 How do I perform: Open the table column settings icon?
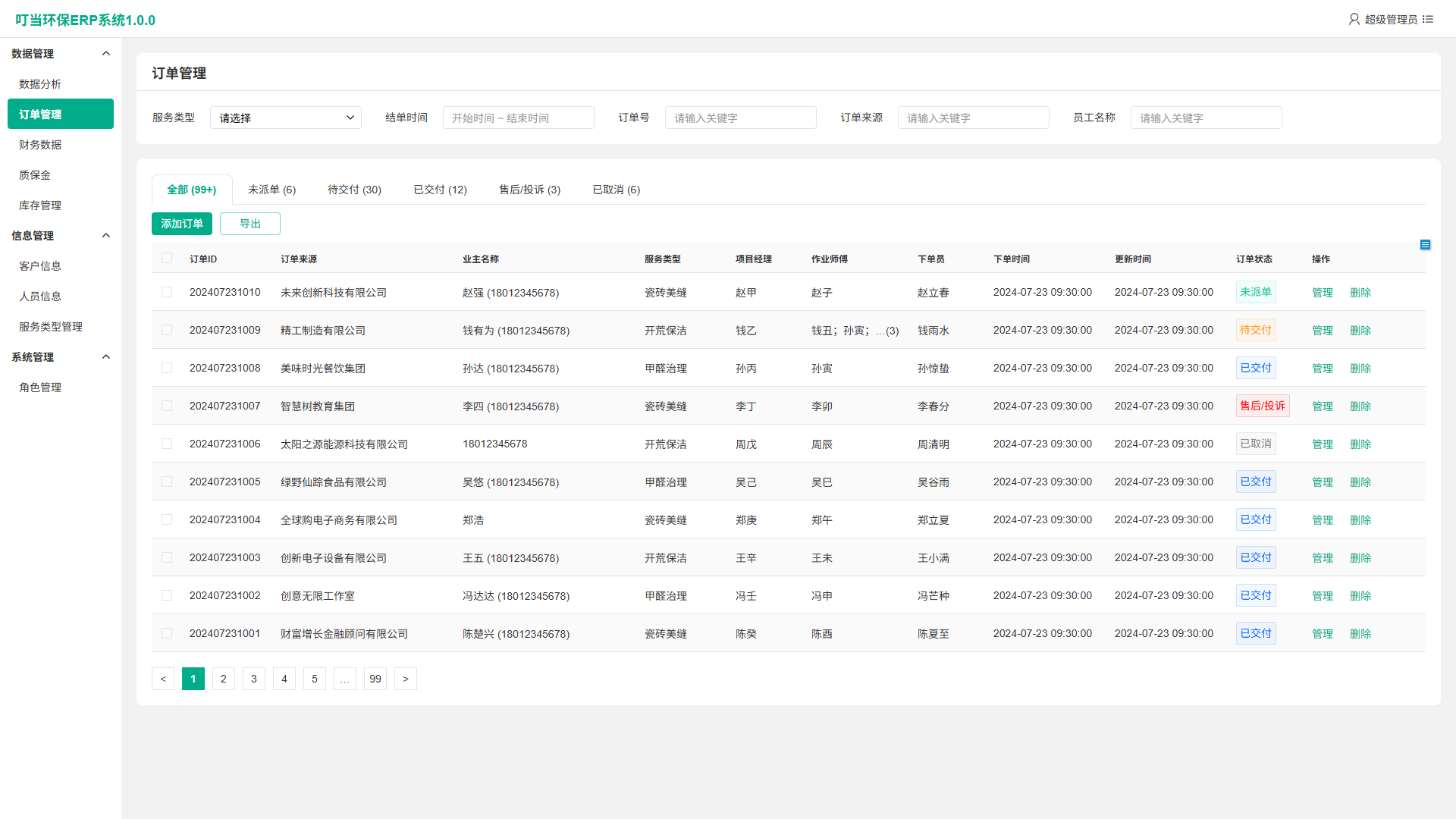(1425, 244)
